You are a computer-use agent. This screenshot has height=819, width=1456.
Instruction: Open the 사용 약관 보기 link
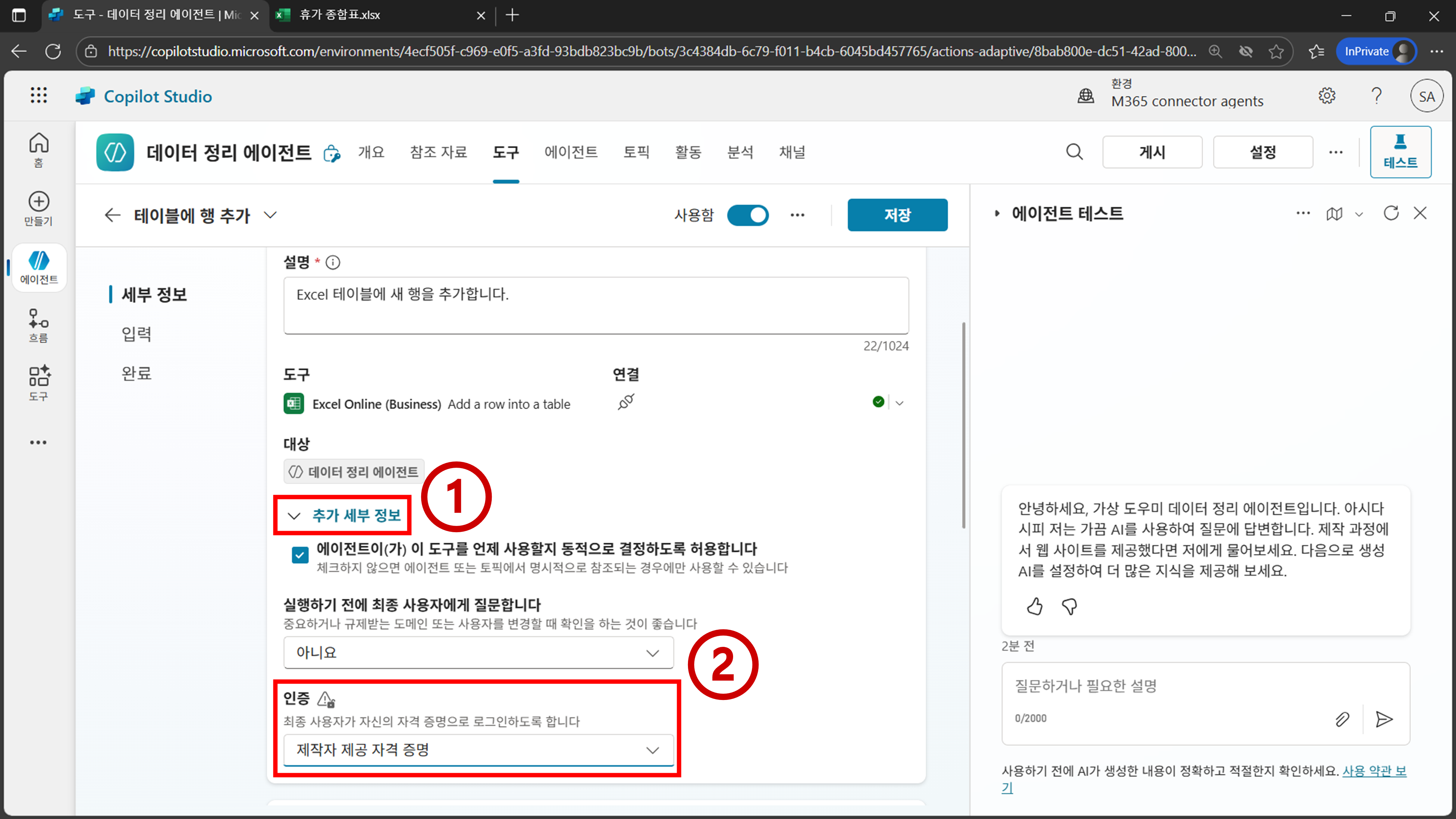[x=1373, y=771]
